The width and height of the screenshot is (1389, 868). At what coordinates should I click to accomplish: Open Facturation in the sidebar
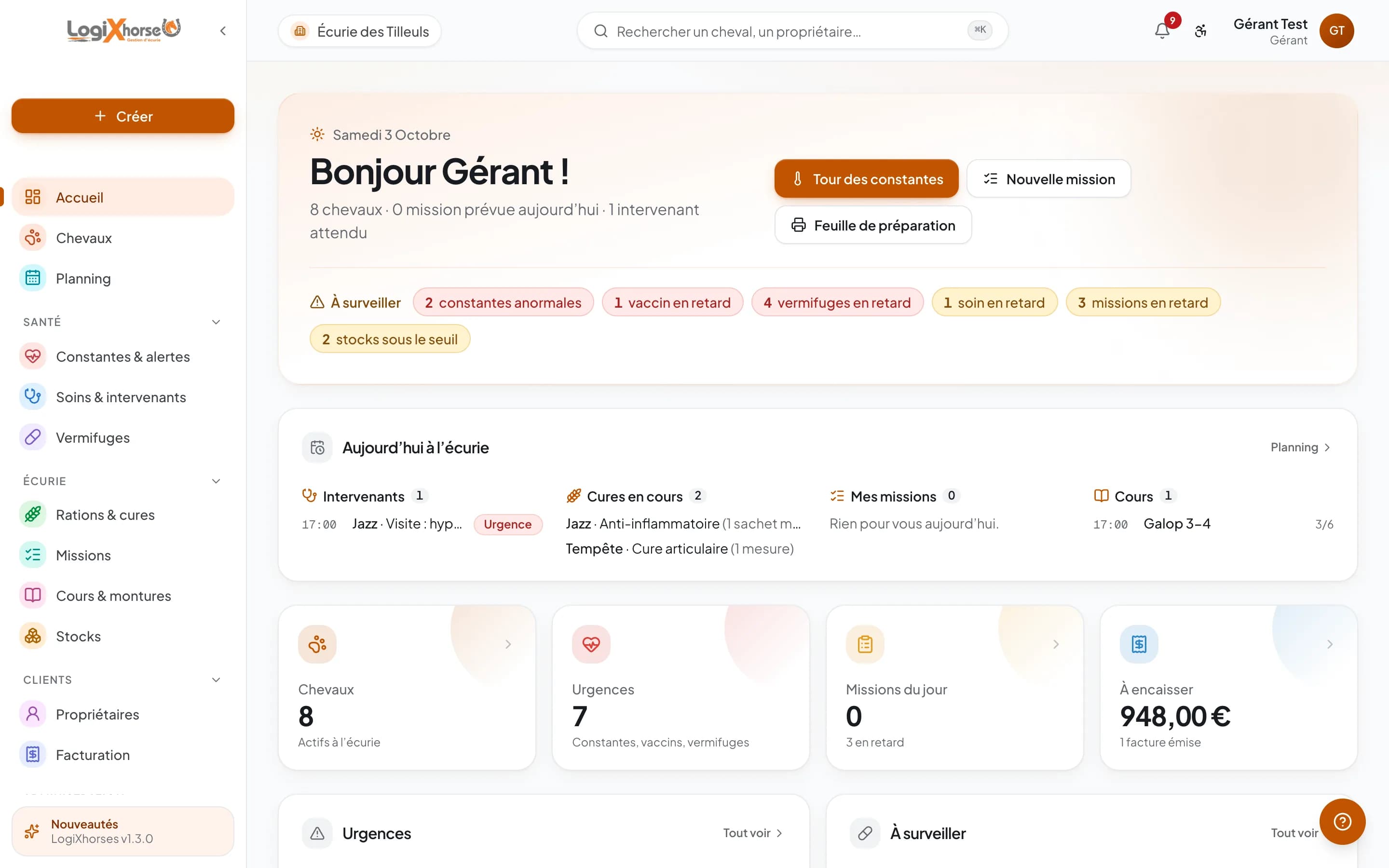[x=123, y=755]
